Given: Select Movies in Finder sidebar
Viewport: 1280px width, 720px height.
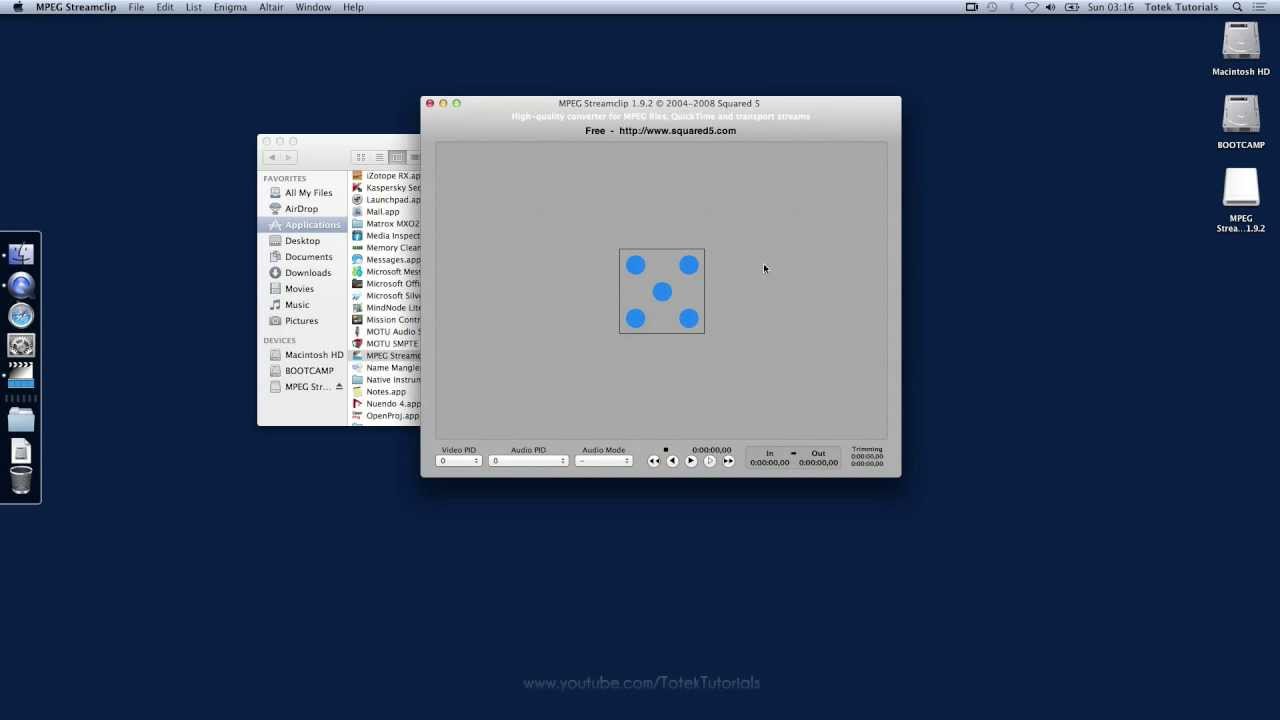Looking at the screenshot, I should 299,289.
